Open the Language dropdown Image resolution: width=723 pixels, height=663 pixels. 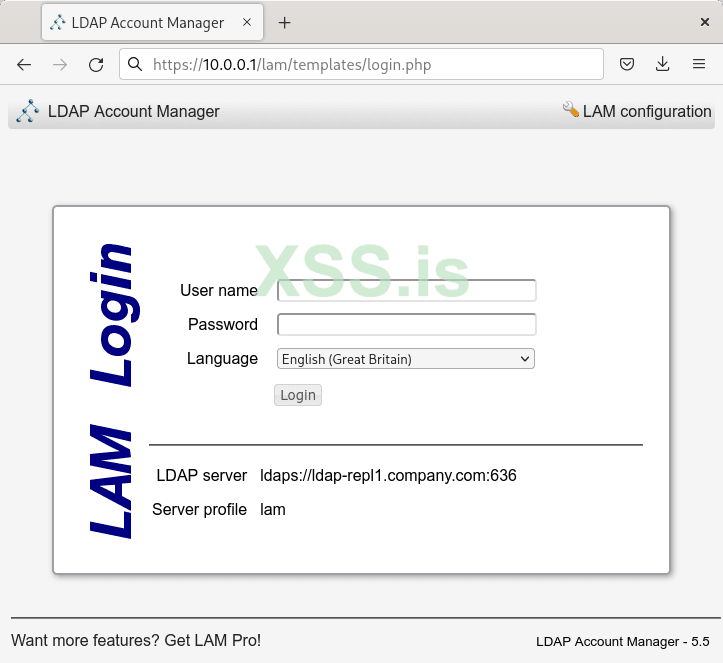tap(406, 359)
